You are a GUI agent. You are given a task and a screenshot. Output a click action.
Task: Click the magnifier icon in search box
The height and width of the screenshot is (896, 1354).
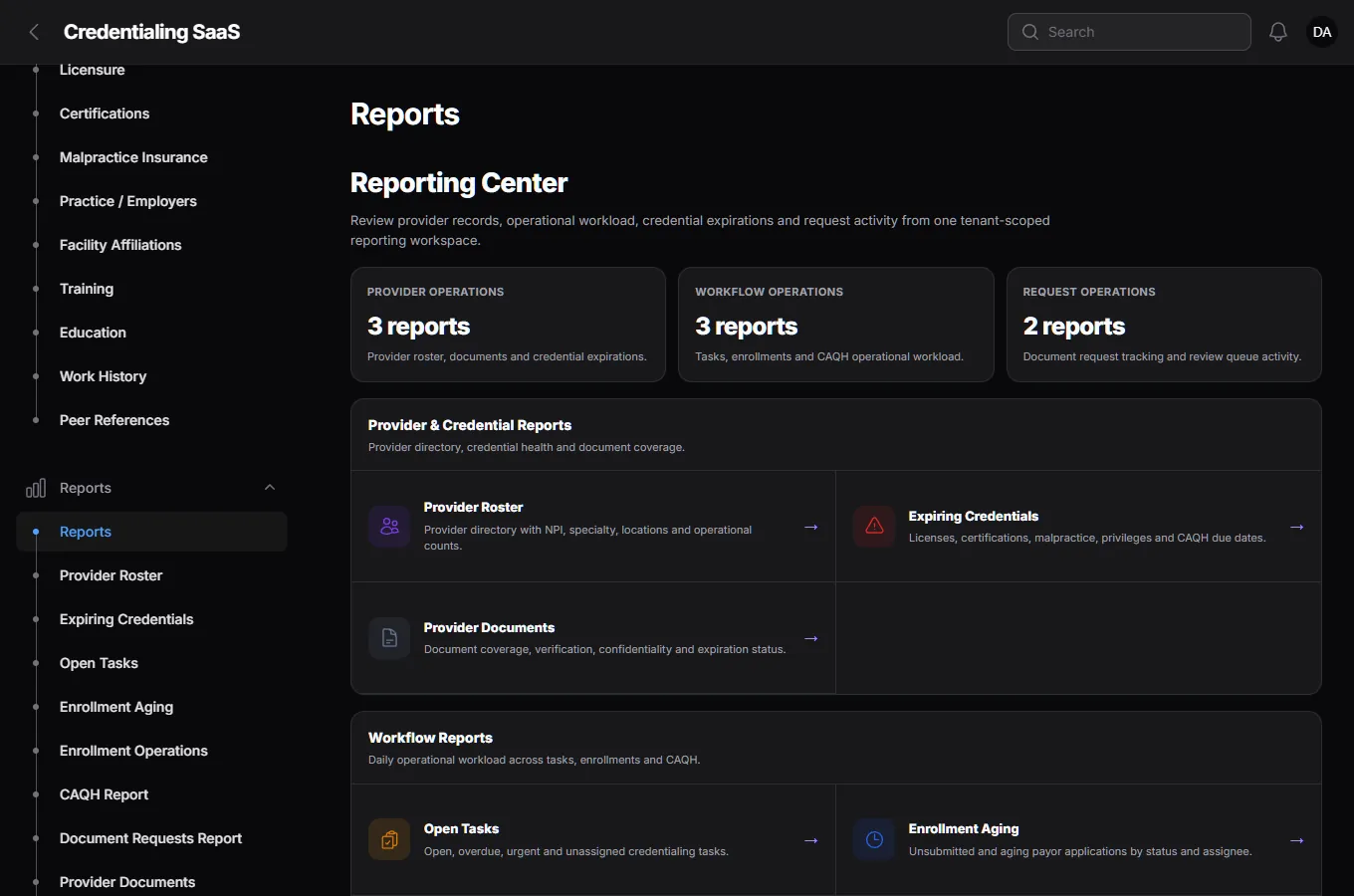(1030, 32)
